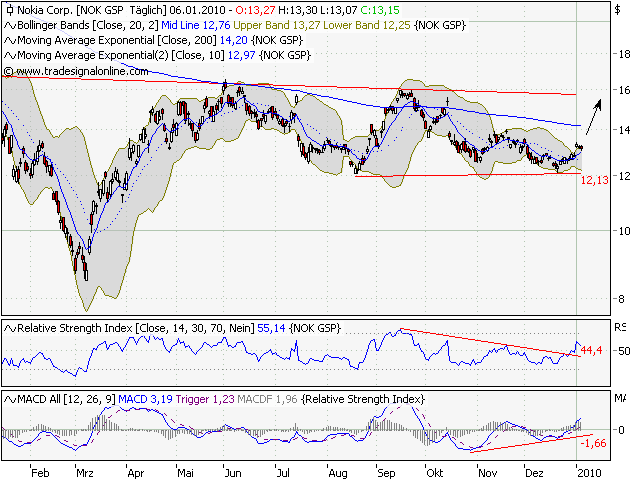Screen dimensions: 640x480
Task: Select the Moving Average Exponential(2) [Close, 10] label
Action: click(x=121, y=55)
